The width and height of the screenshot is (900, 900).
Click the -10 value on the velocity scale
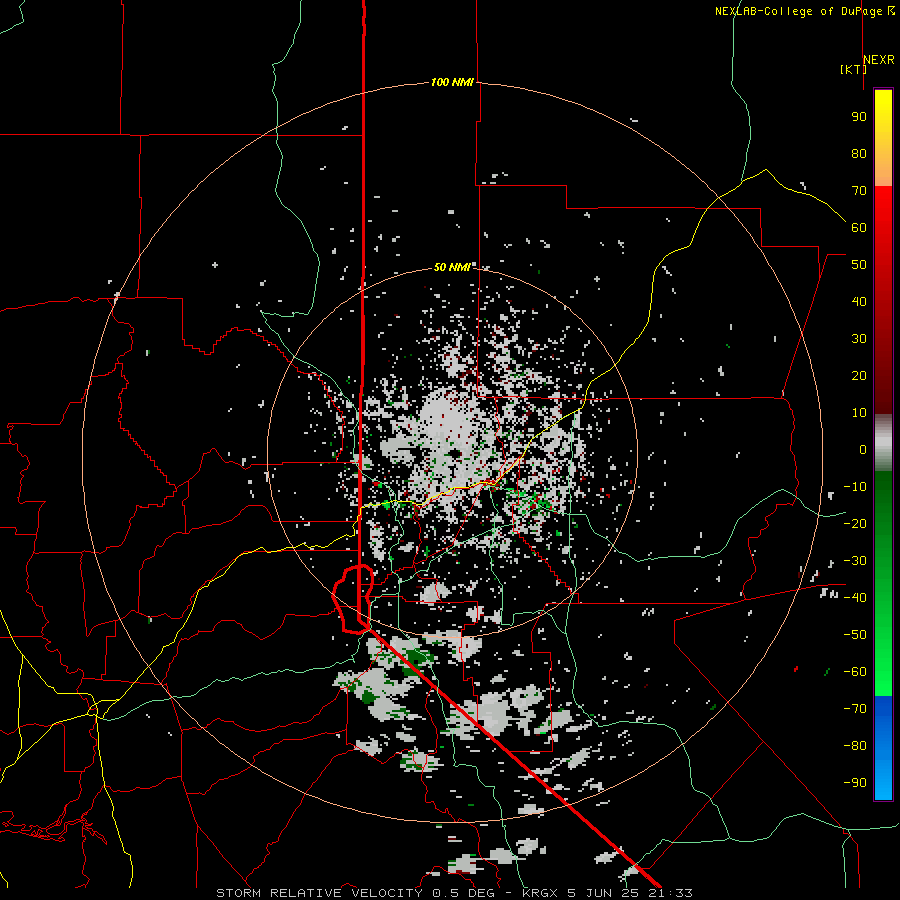point(855,487)
